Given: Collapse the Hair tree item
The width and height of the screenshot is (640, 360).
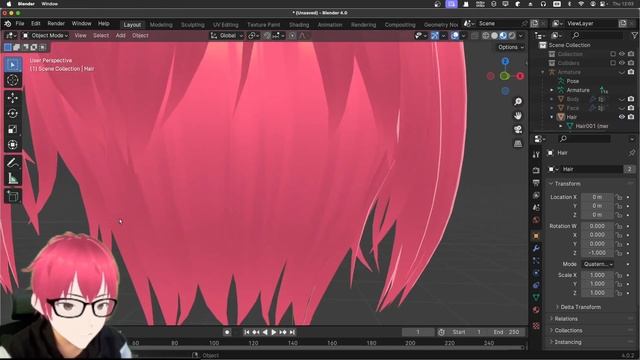Looking at the screenshot, I should pos(552,117).
